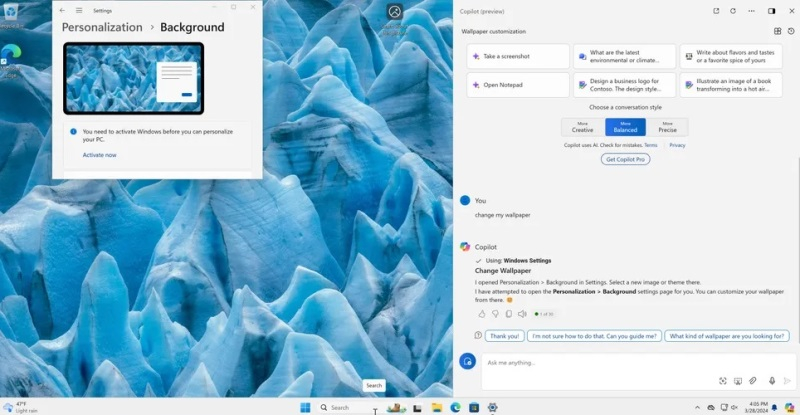Click the read aloud speaker icon
The width and height of the screenshot is (800, 415).
(x=522, y=314)
